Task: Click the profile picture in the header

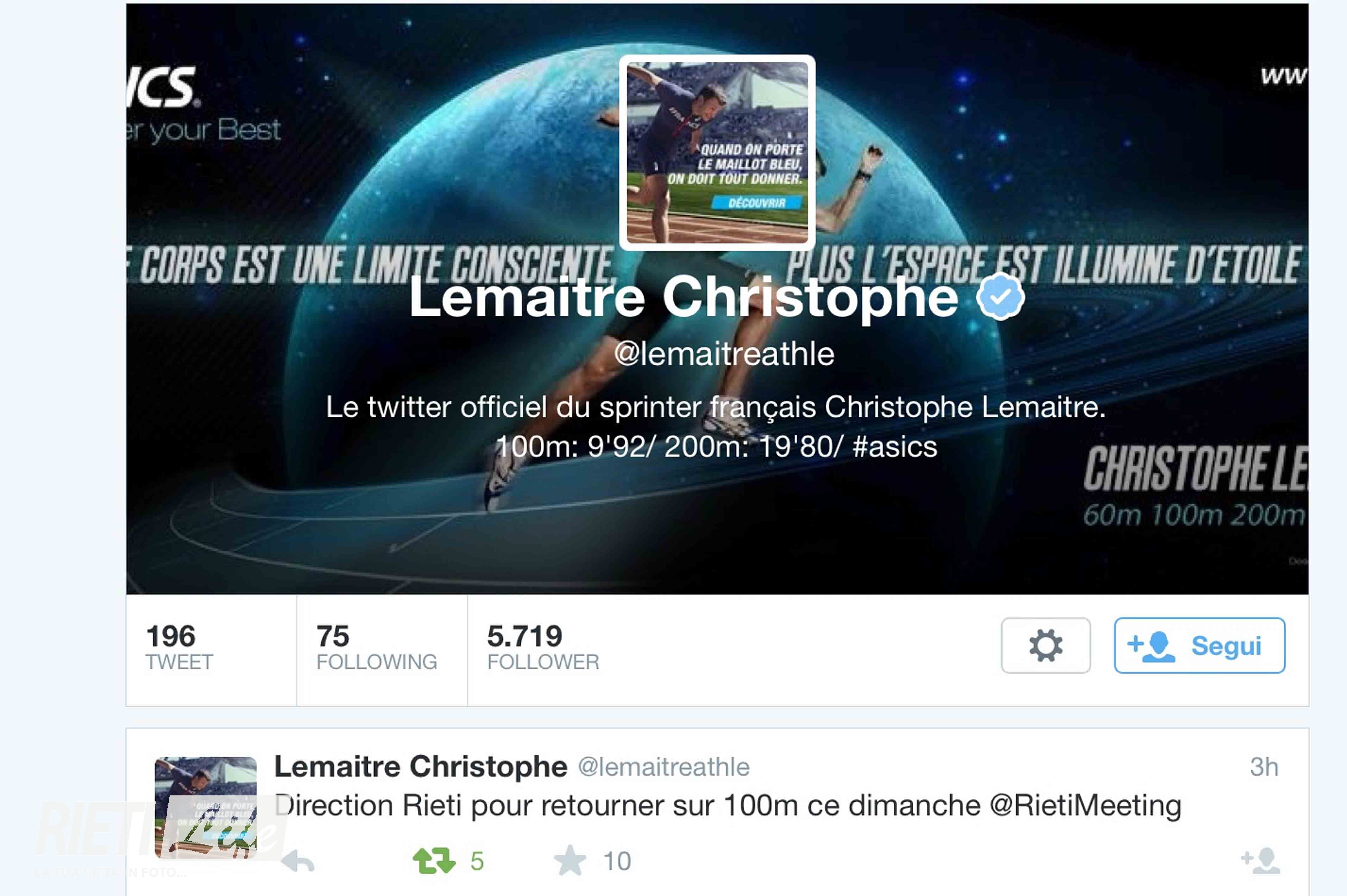Action: click(x=717, y=152)
